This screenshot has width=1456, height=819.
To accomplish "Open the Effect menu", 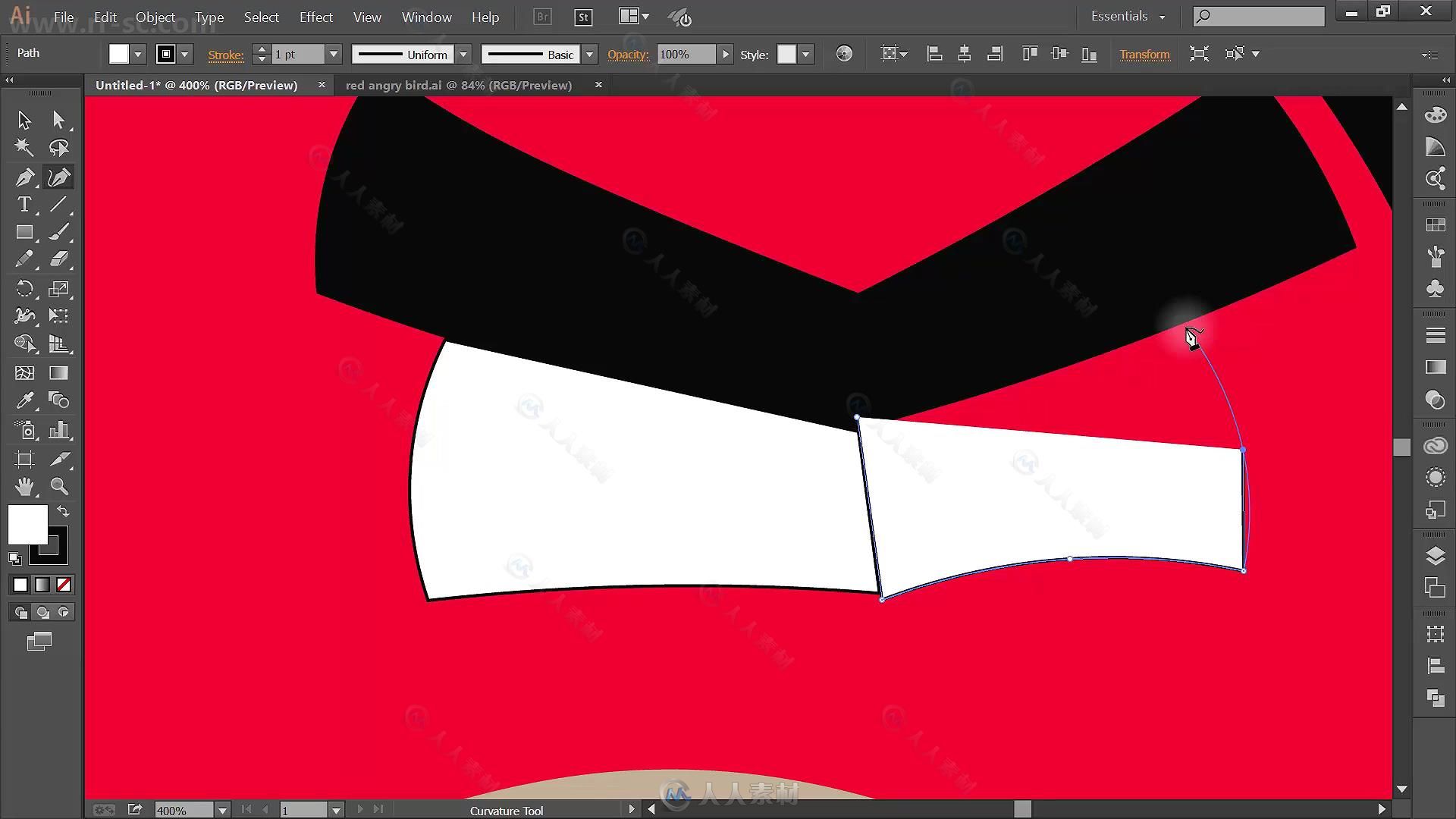I will pyautogui.click(x=315, y=17).
